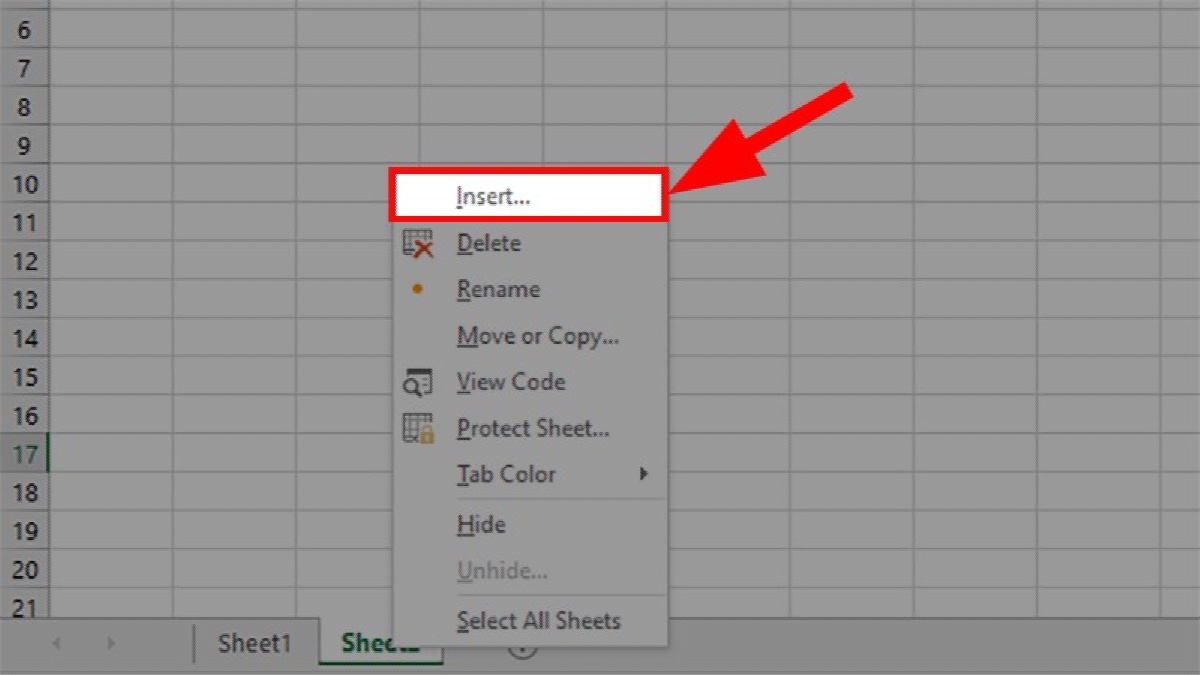Select row 8 header
Viewport: 1200px width, 675px height.
click(24, 108)
